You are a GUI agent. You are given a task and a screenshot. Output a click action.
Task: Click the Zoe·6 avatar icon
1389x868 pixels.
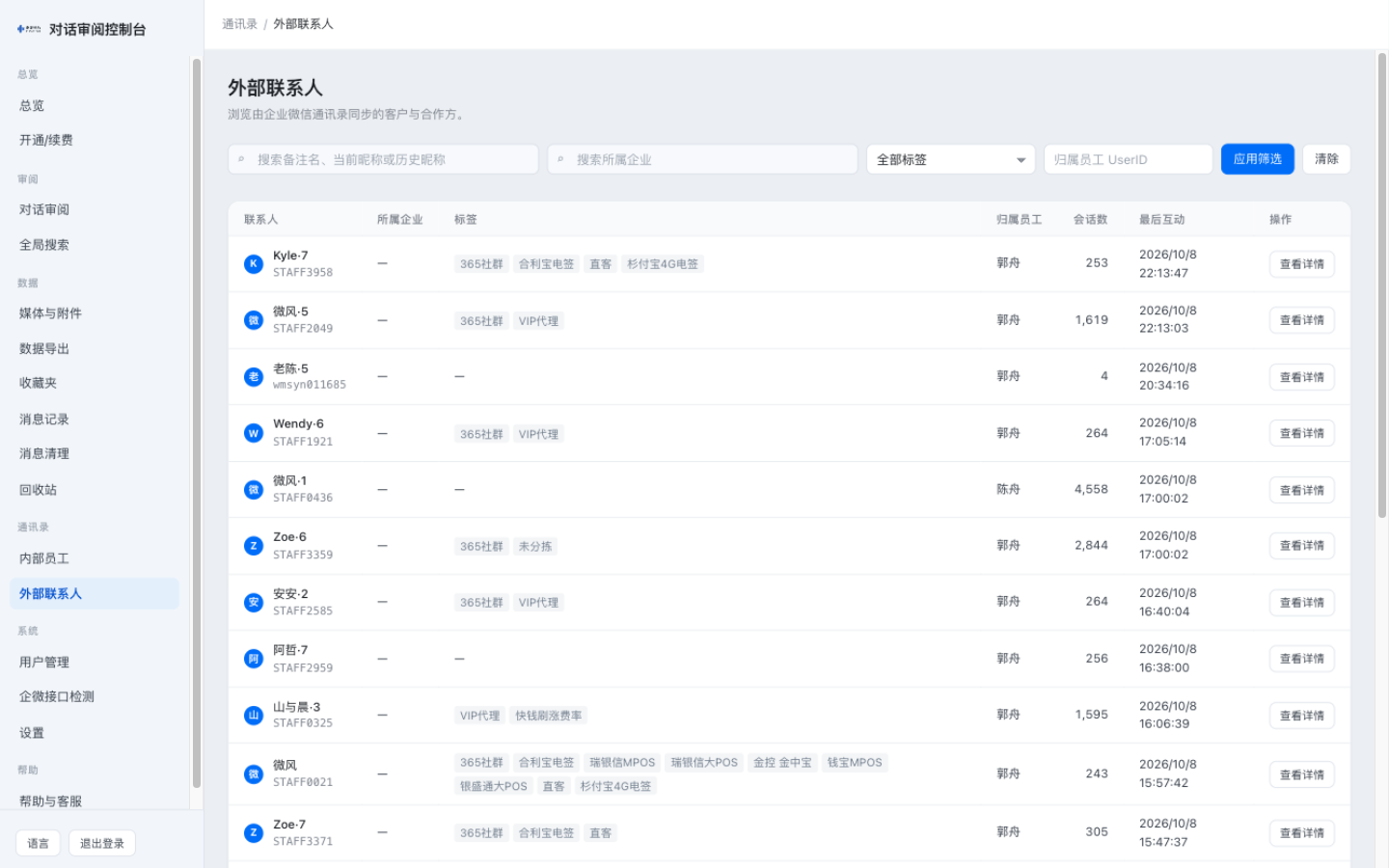point(254,546)
